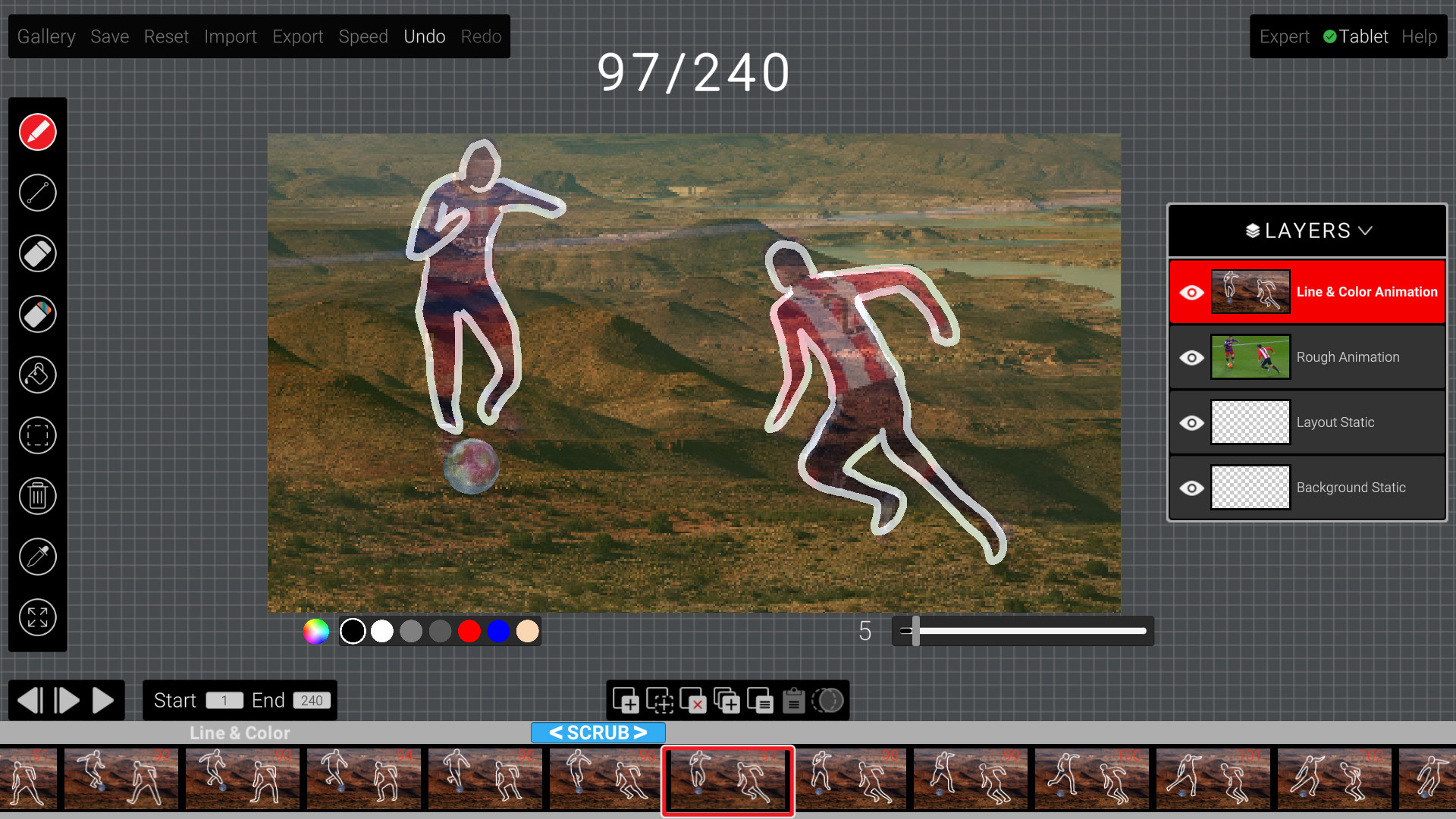Open the Export menu
Viewport: 1456px width, 819px height.
[297, 36]
